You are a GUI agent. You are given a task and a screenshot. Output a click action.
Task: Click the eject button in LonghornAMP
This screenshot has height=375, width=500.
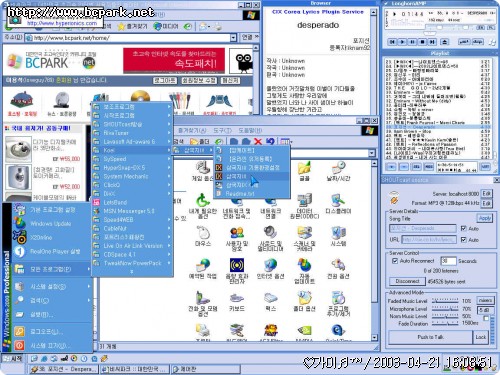click(x=445, y=42)
